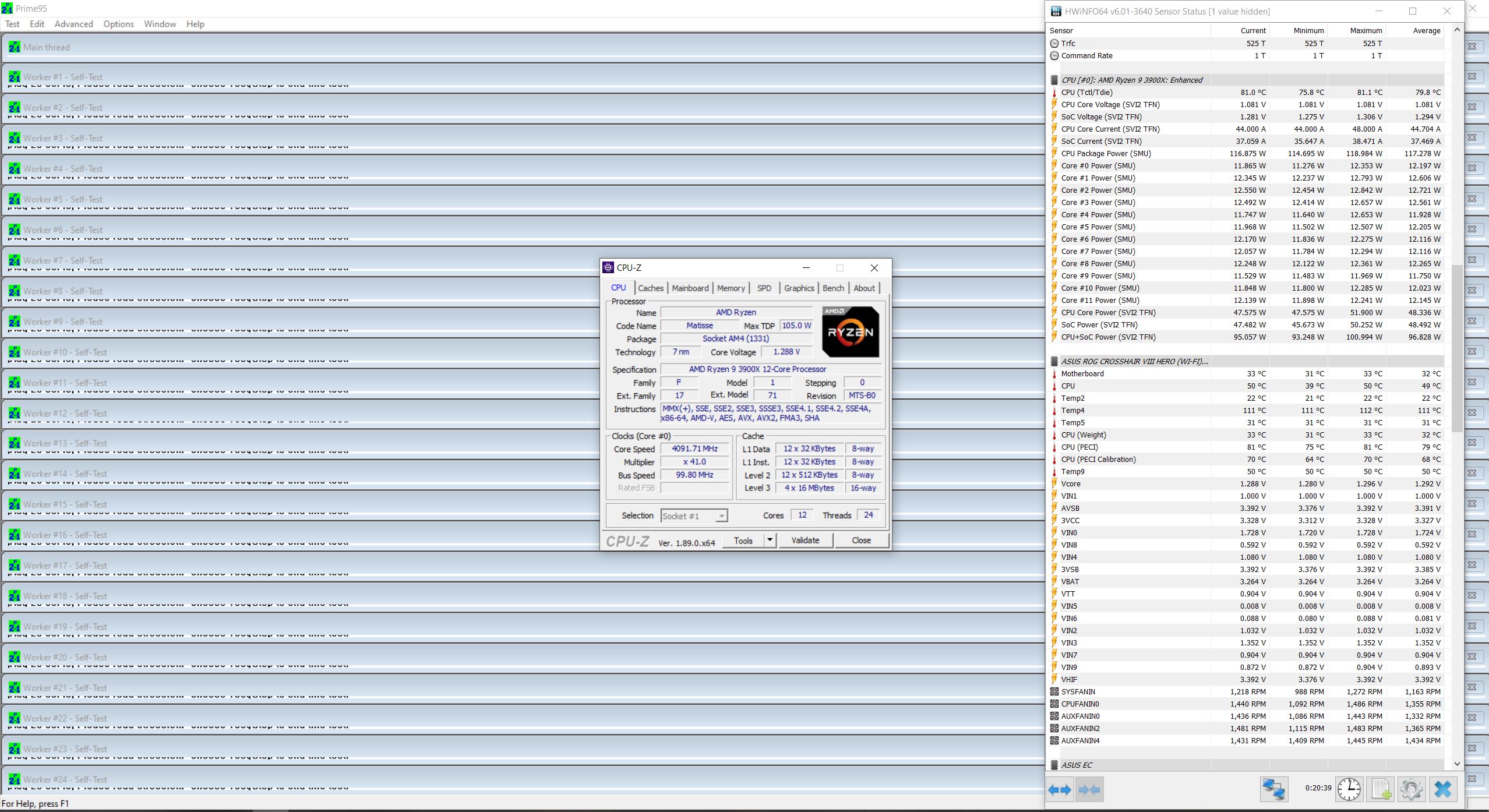Click Worker #1 Self-Test window icon
The image size is (1489, 812).
(x=15, y=77)
